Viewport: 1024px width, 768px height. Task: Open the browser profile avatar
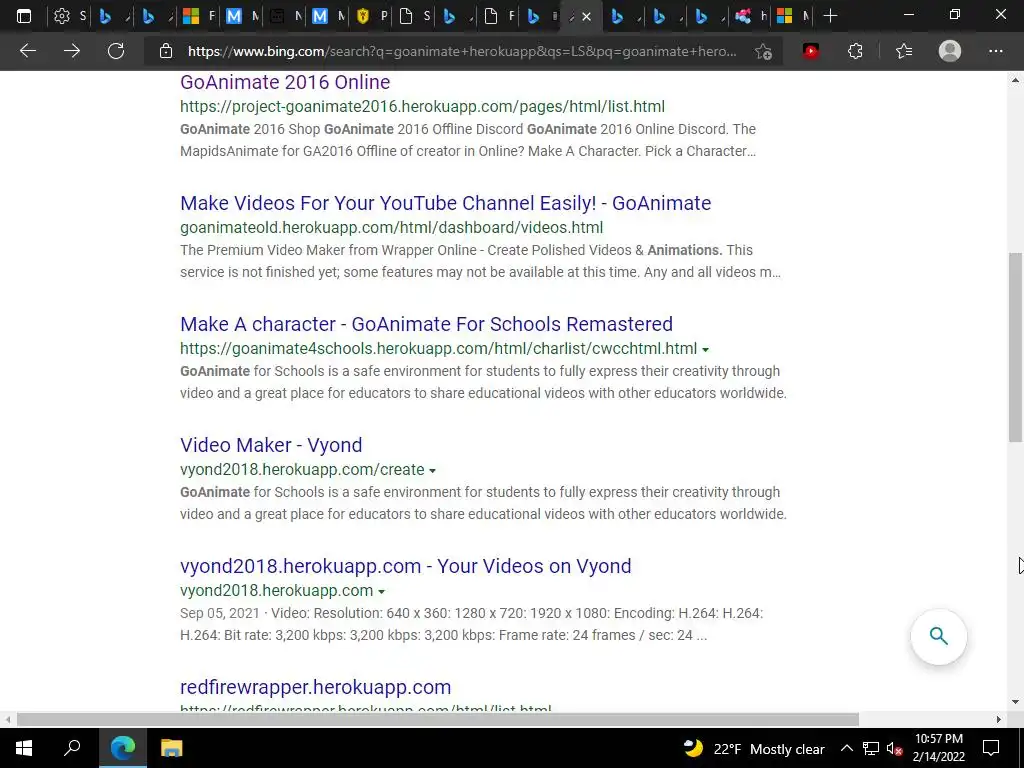point(950,51)
